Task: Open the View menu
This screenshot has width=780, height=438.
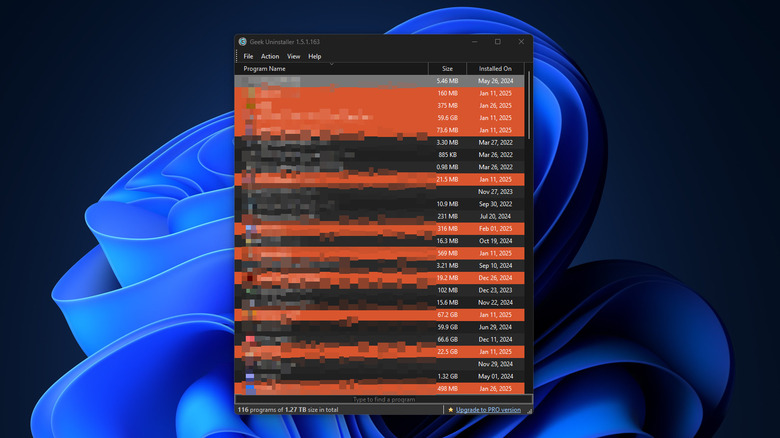Action: tap(293, 56)
